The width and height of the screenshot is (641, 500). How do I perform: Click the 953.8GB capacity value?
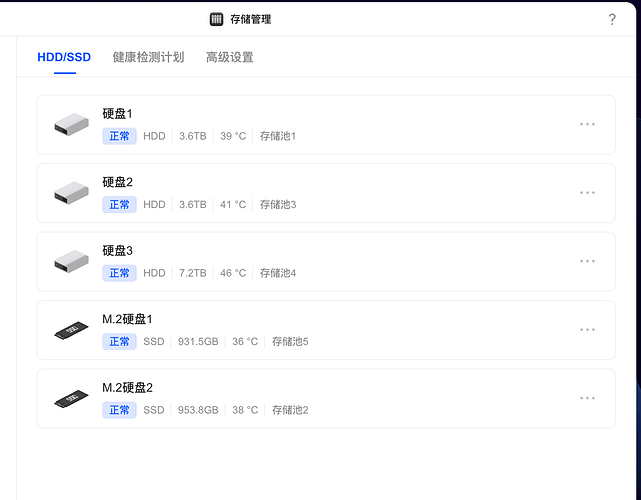(x=198, y=410)
